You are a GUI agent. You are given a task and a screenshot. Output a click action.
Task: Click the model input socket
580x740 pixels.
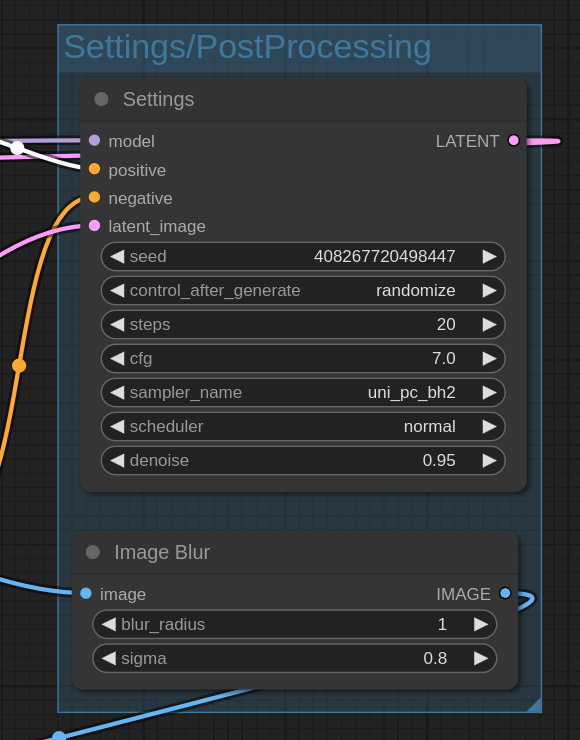pos(94,140)
